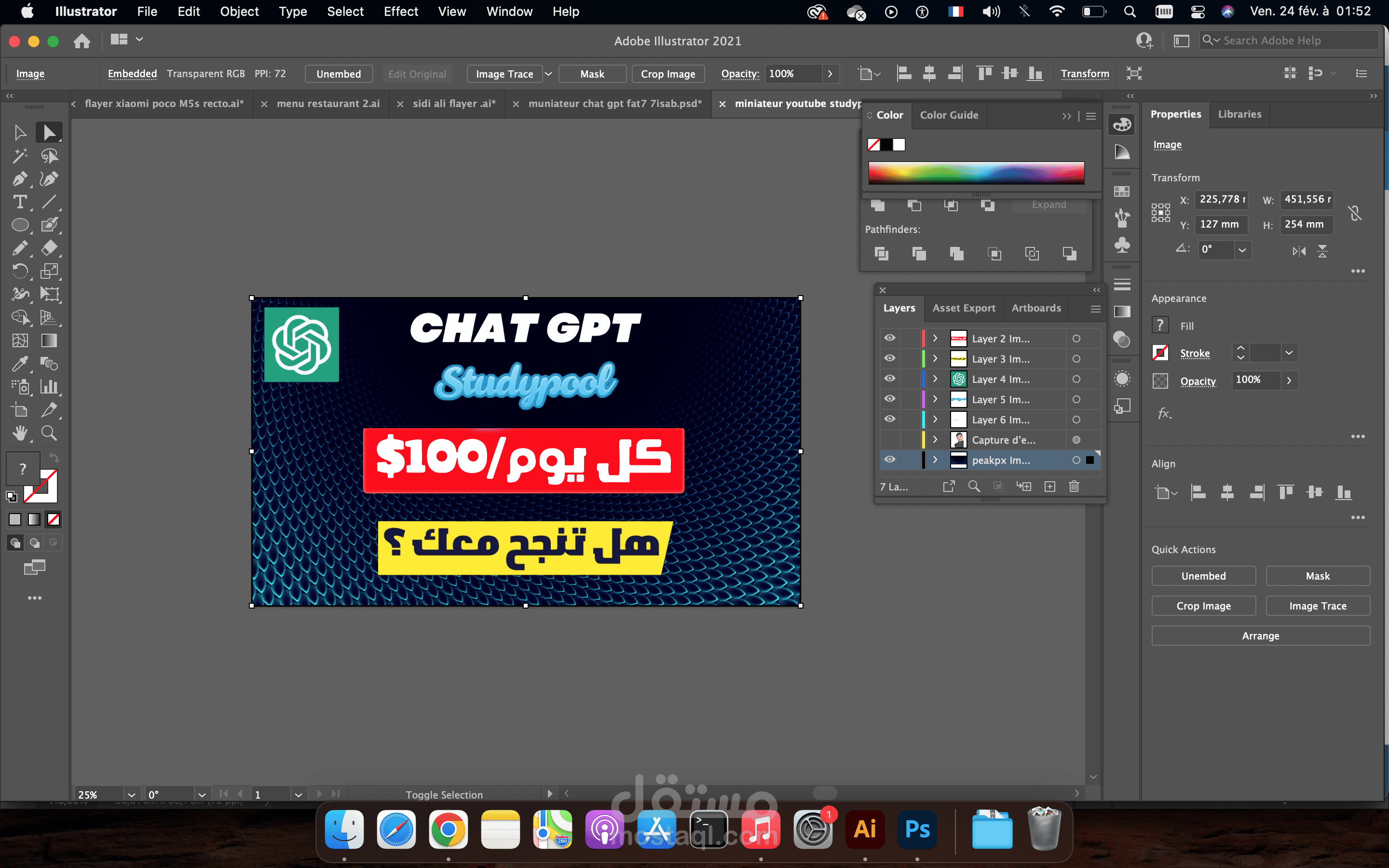Open the Effect menu
Image resolution: width=1389 pixels, height=868 pixels.
coord(401,12)
